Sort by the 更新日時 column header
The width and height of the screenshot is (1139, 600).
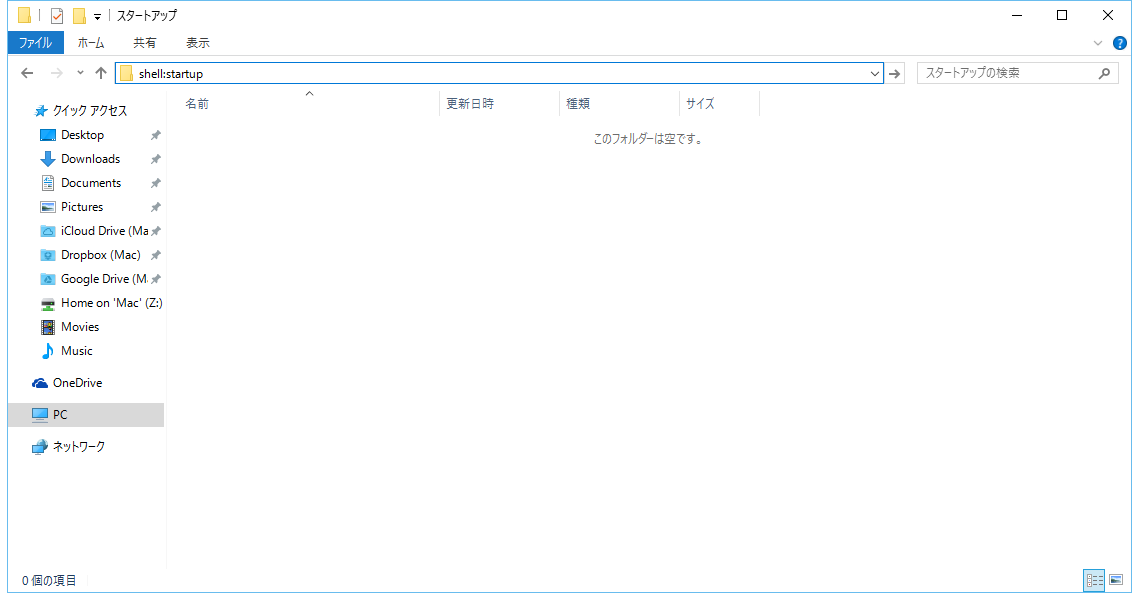pyautogui.click(x=500, y=103)
